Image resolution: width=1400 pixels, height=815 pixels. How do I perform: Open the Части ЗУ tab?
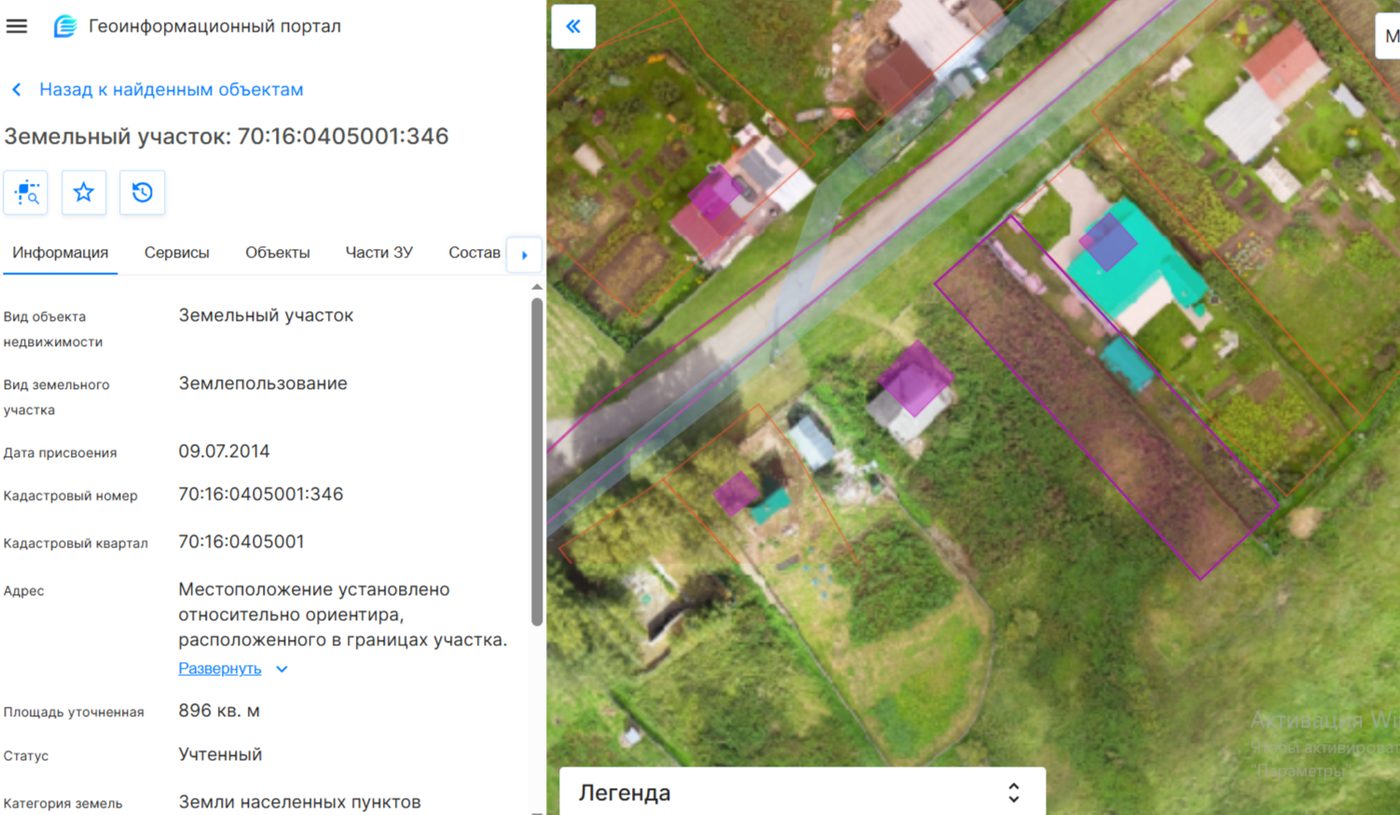(379, 252)
